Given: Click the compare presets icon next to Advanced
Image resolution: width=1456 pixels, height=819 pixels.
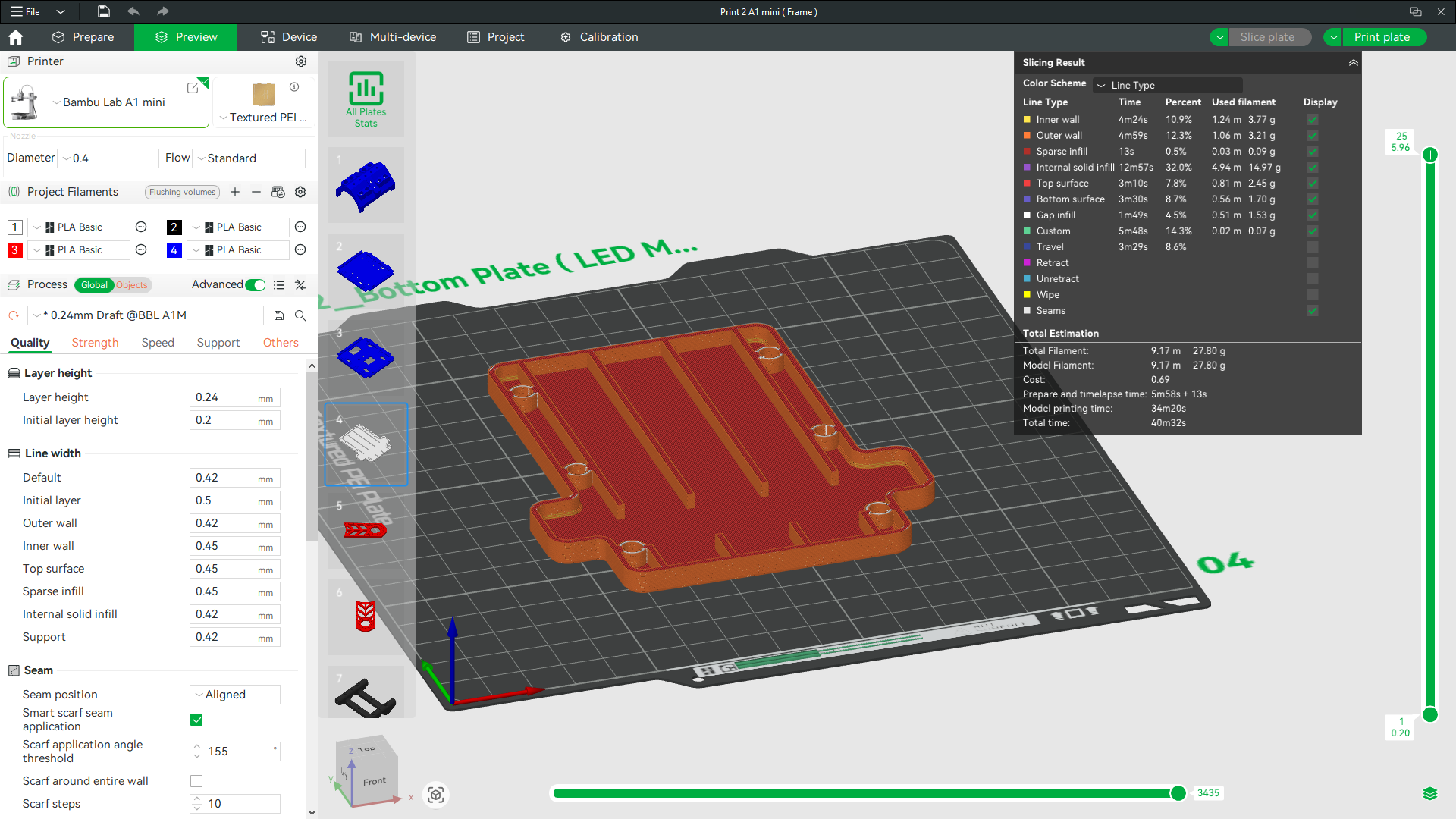Looking at the screenshot, I should pyautogui.click(x=300, y=285).
